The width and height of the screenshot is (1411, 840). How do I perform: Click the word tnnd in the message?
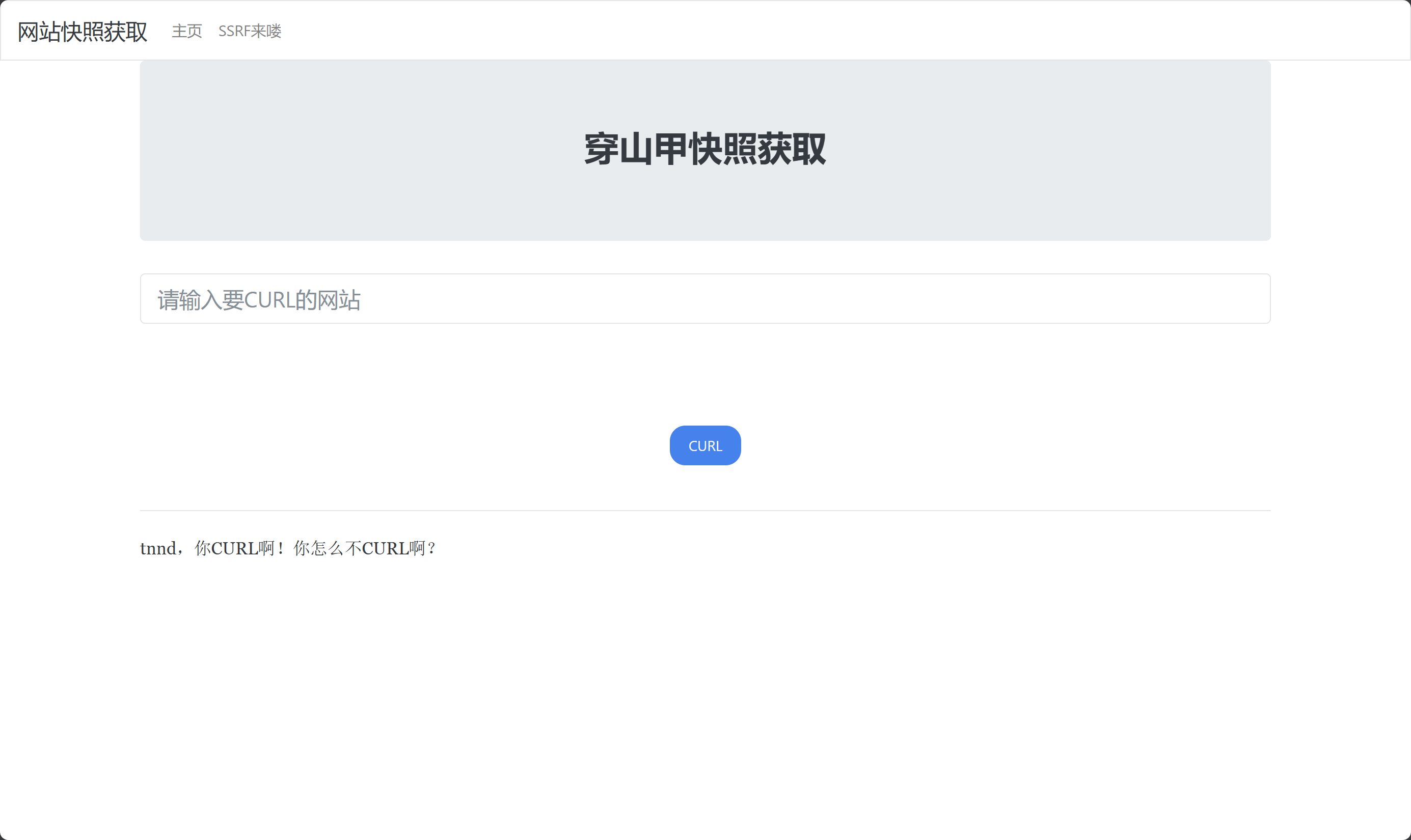pos(158,548)
